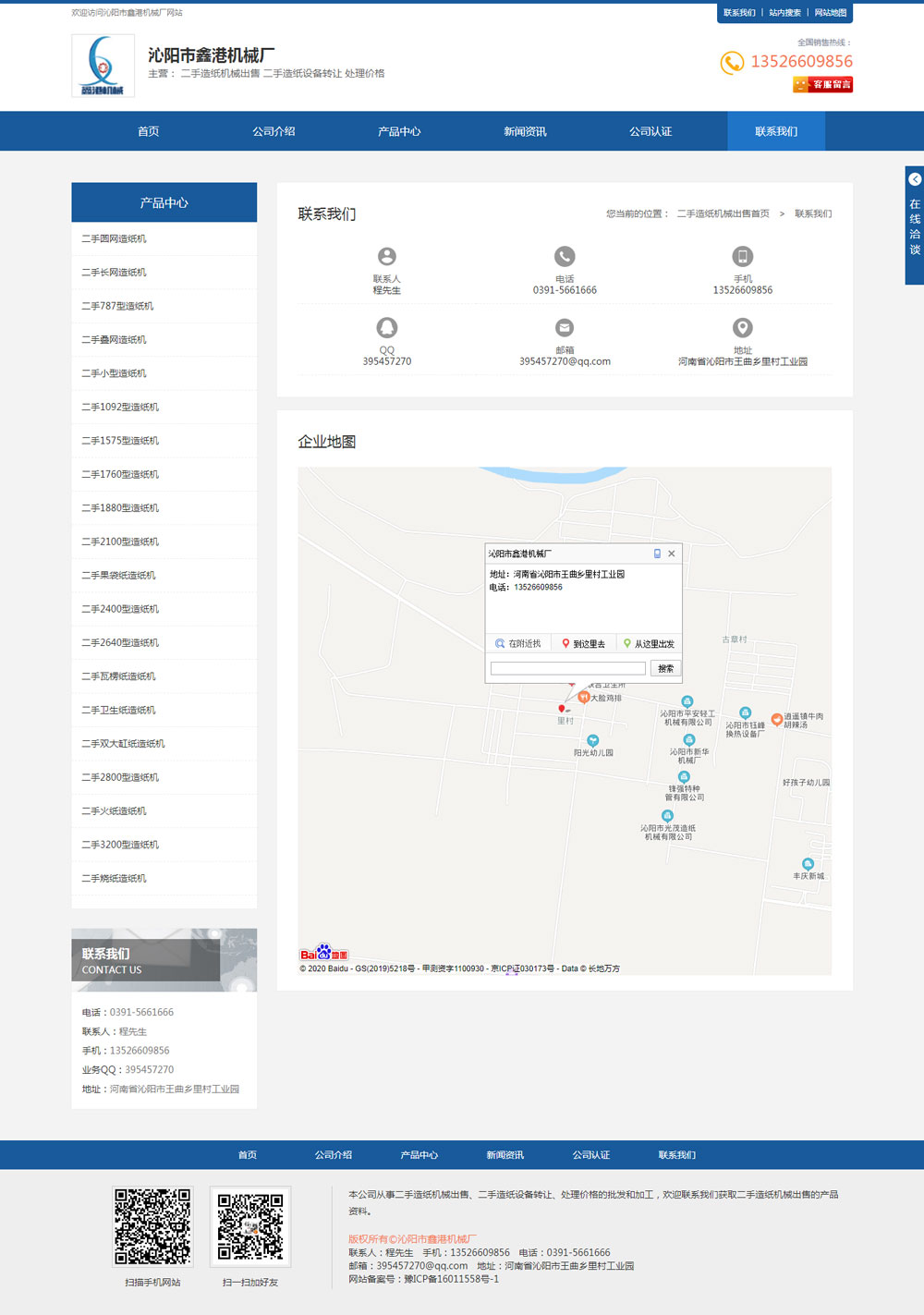Select the 在附近找 tab in map popup

coord(518,643)
